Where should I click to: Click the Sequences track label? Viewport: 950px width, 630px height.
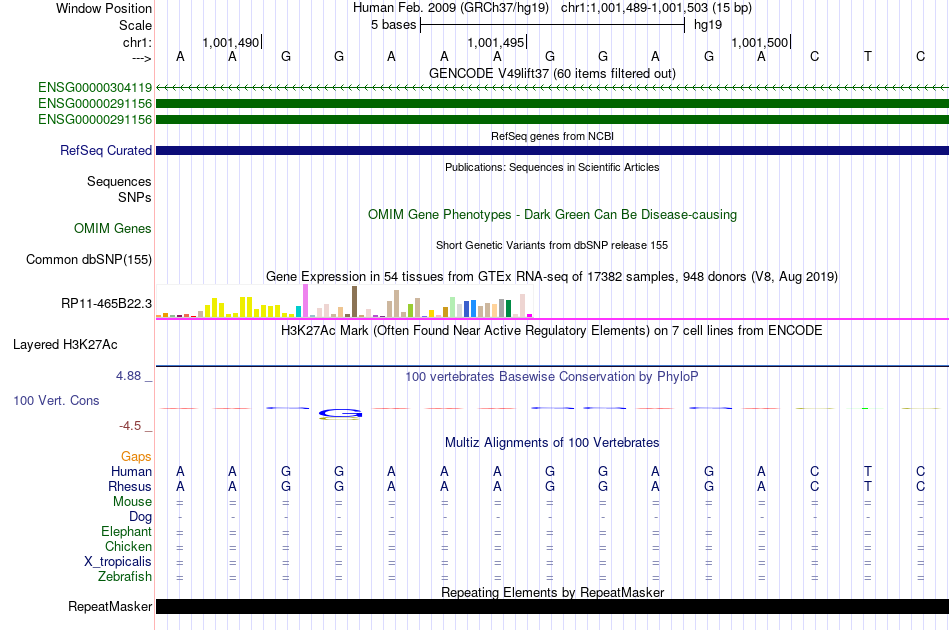pos(119,182)
